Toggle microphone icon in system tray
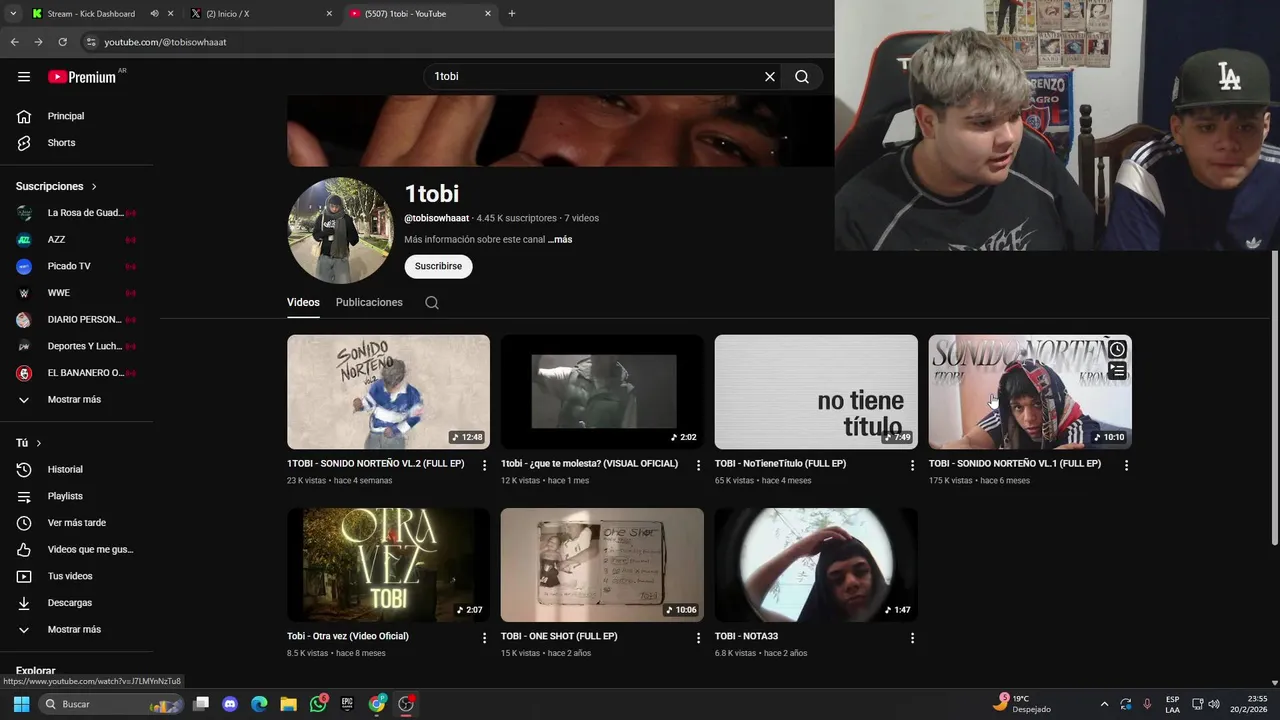This screenshot has height=720, width=1280. pos(1147,704)
